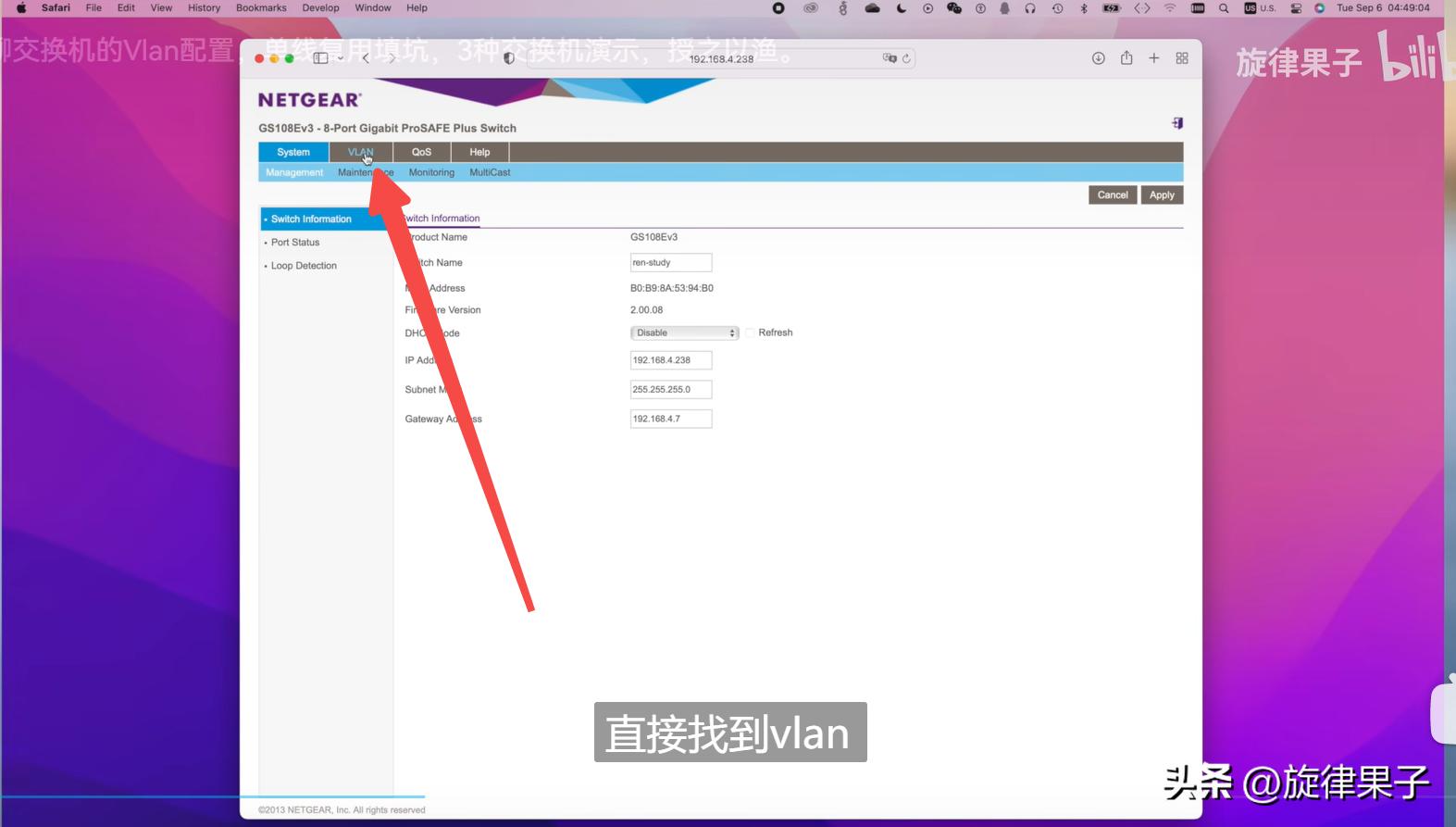The image size is (1456, 827).
Task: Click the Safari privacy shield icon
Action: point(508,58)
